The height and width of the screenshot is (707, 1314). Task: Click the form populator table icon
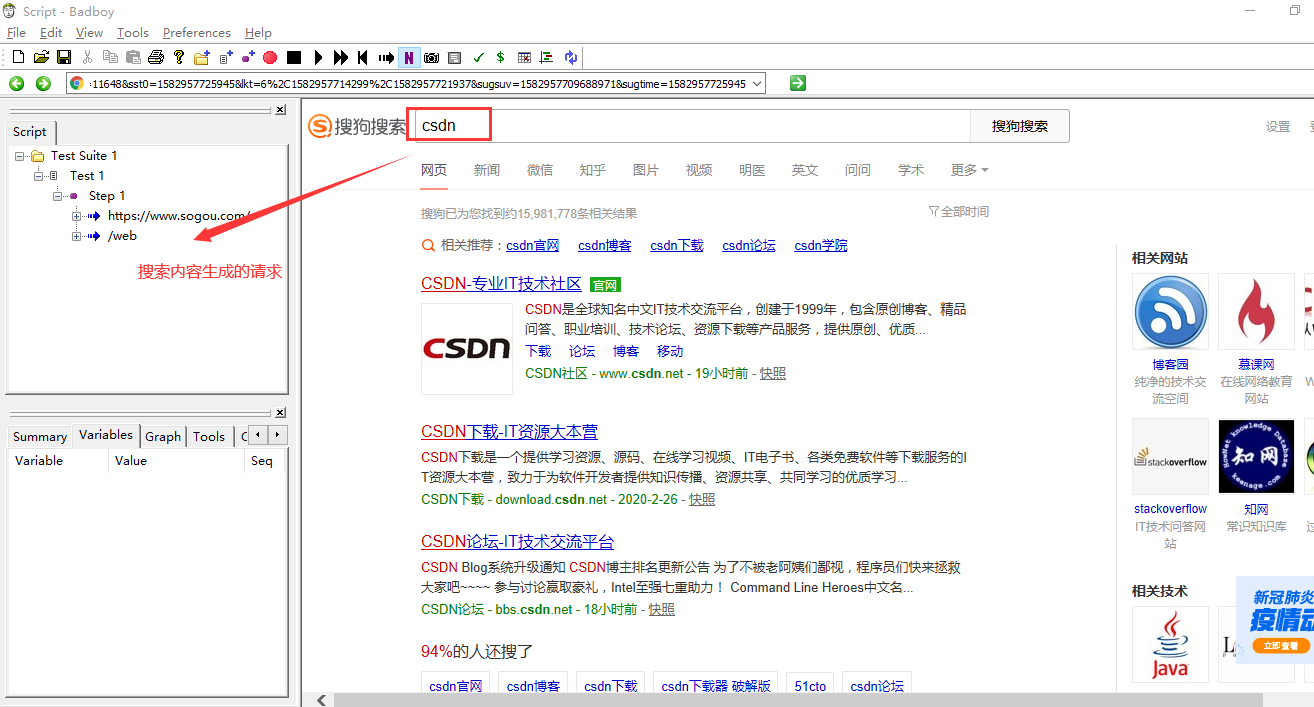tap(524, 57)
